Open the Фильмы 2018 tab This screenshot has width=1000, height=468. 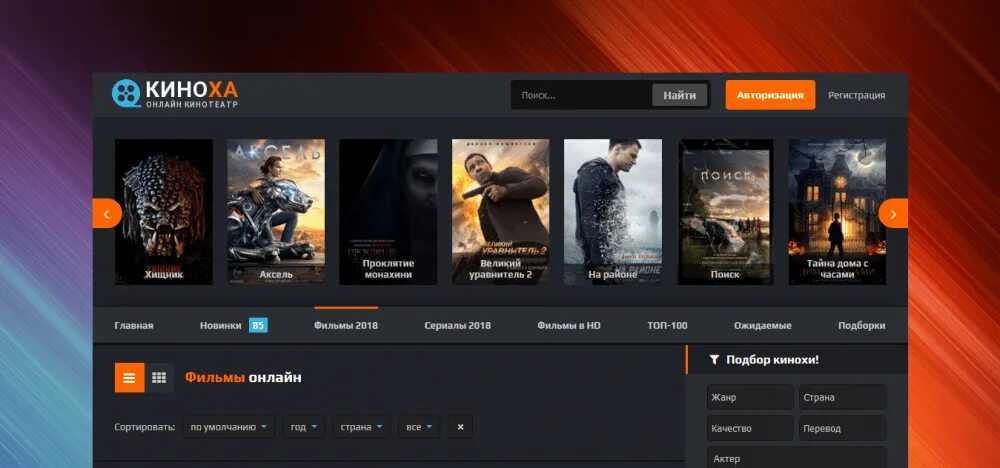346,325
